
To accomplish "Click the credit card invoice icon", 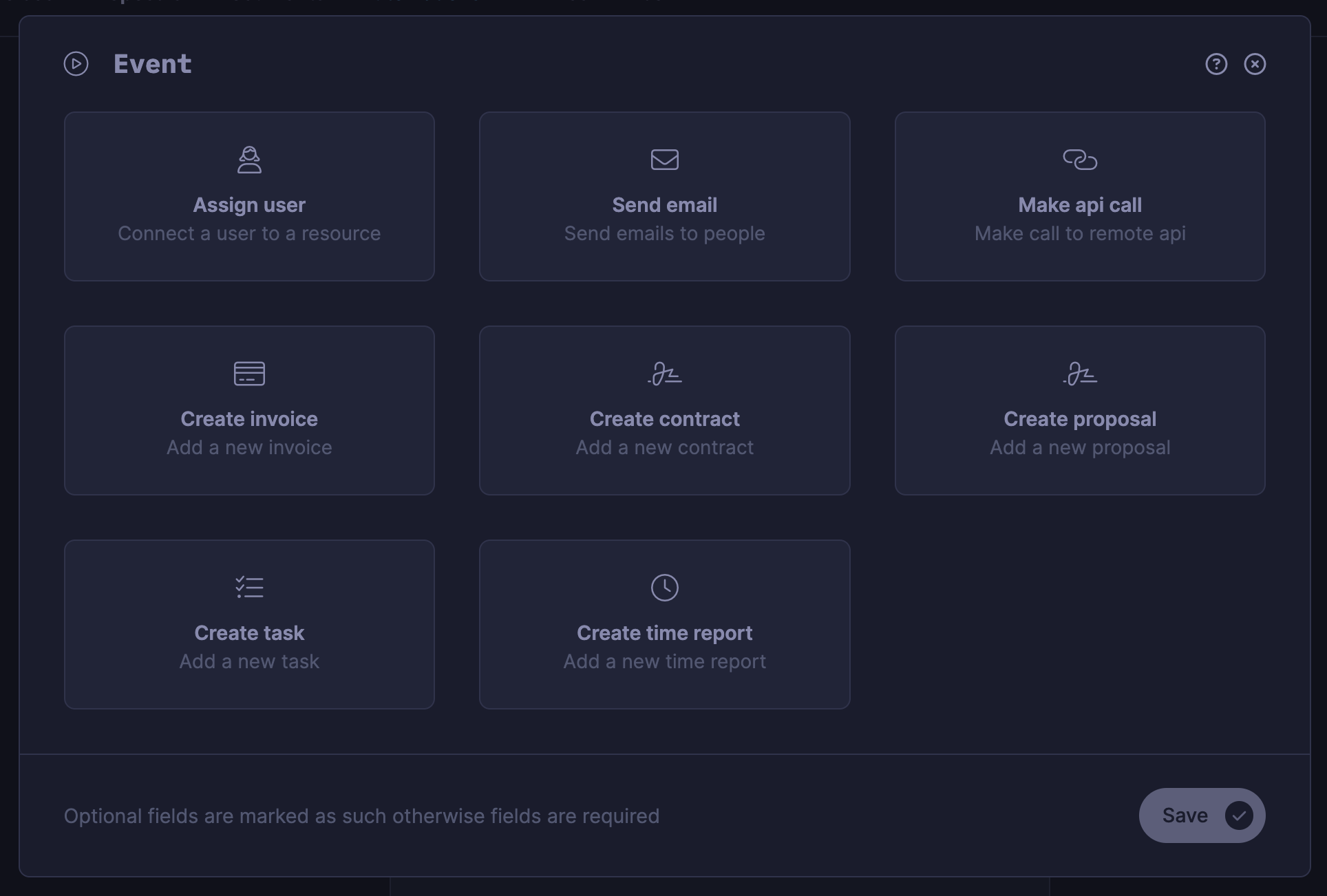I will pyautogui.click(x=249, y=374).
